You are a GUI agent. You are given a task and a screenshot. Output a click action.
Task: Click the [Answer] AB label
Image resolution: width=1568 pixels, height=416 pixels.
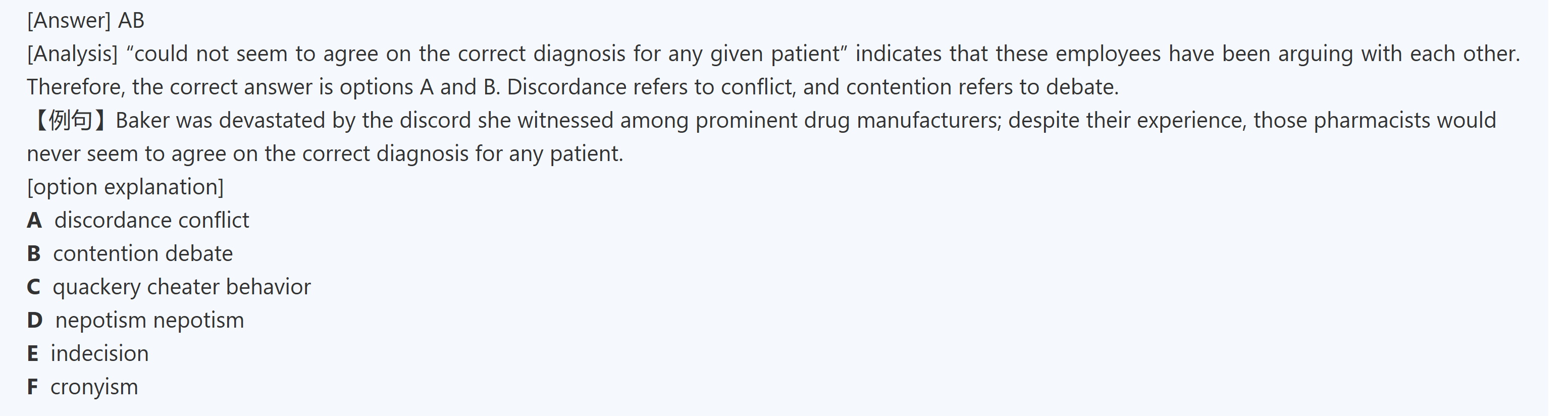pyautogui.click(x=85, y=21)
